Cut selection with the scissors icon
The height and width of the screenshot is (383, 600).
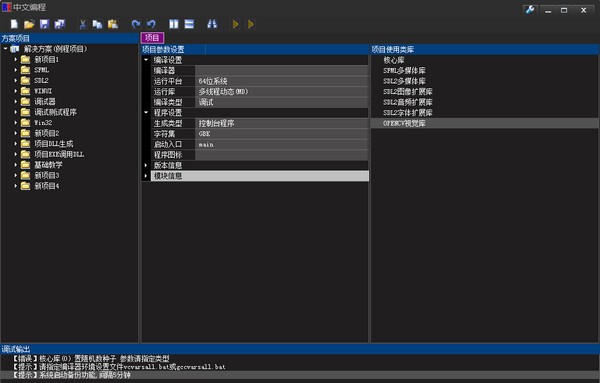click(82, 24)
